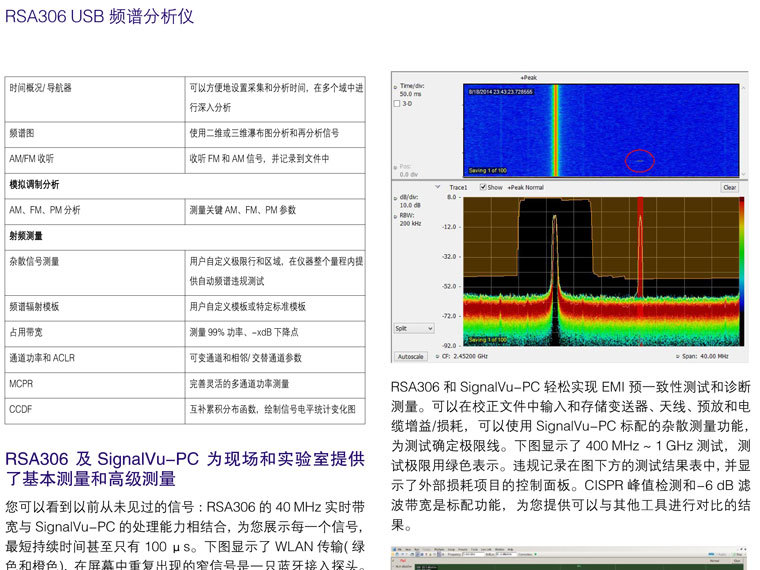Open the Split view dropdown

coord(413,329)
